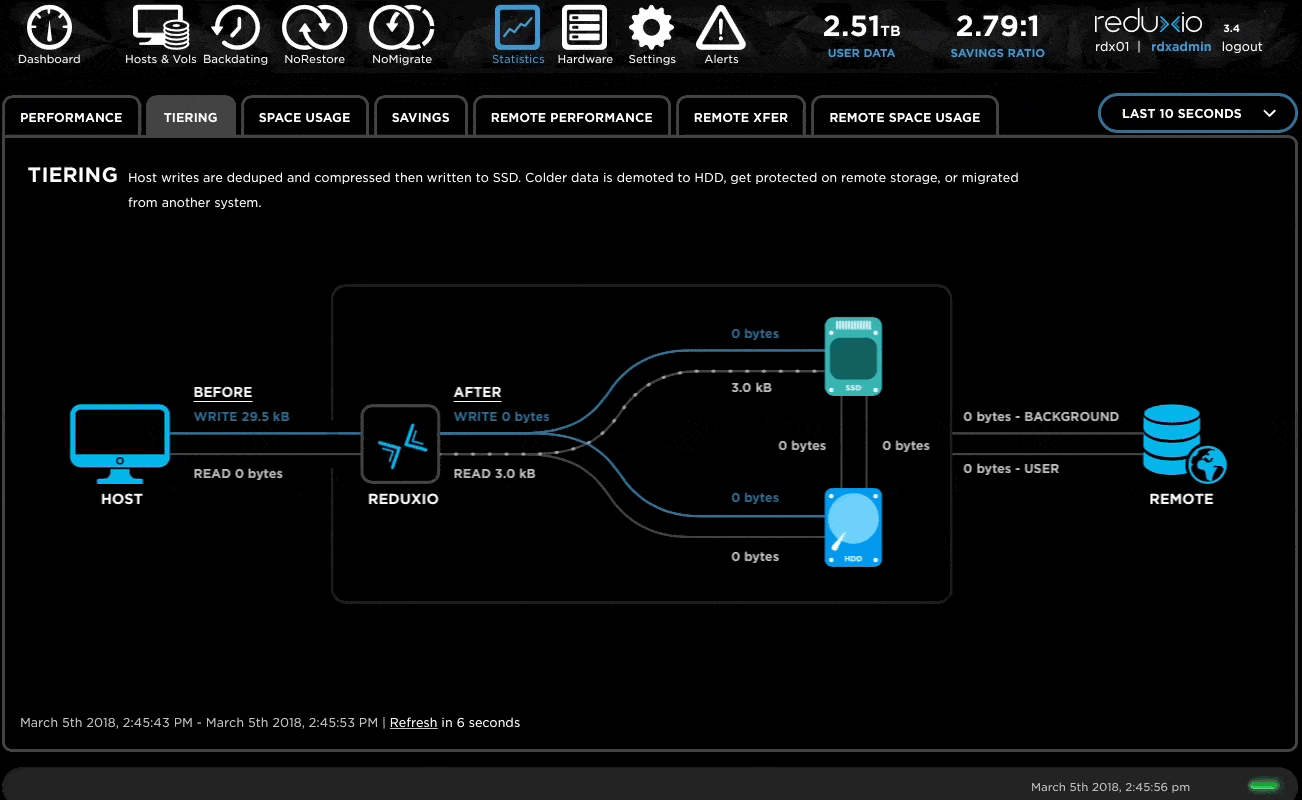Go to Hosts & Vols icon
This screenshot has width=1302, height=800.
pyautogui.click(x=161, y=28)
